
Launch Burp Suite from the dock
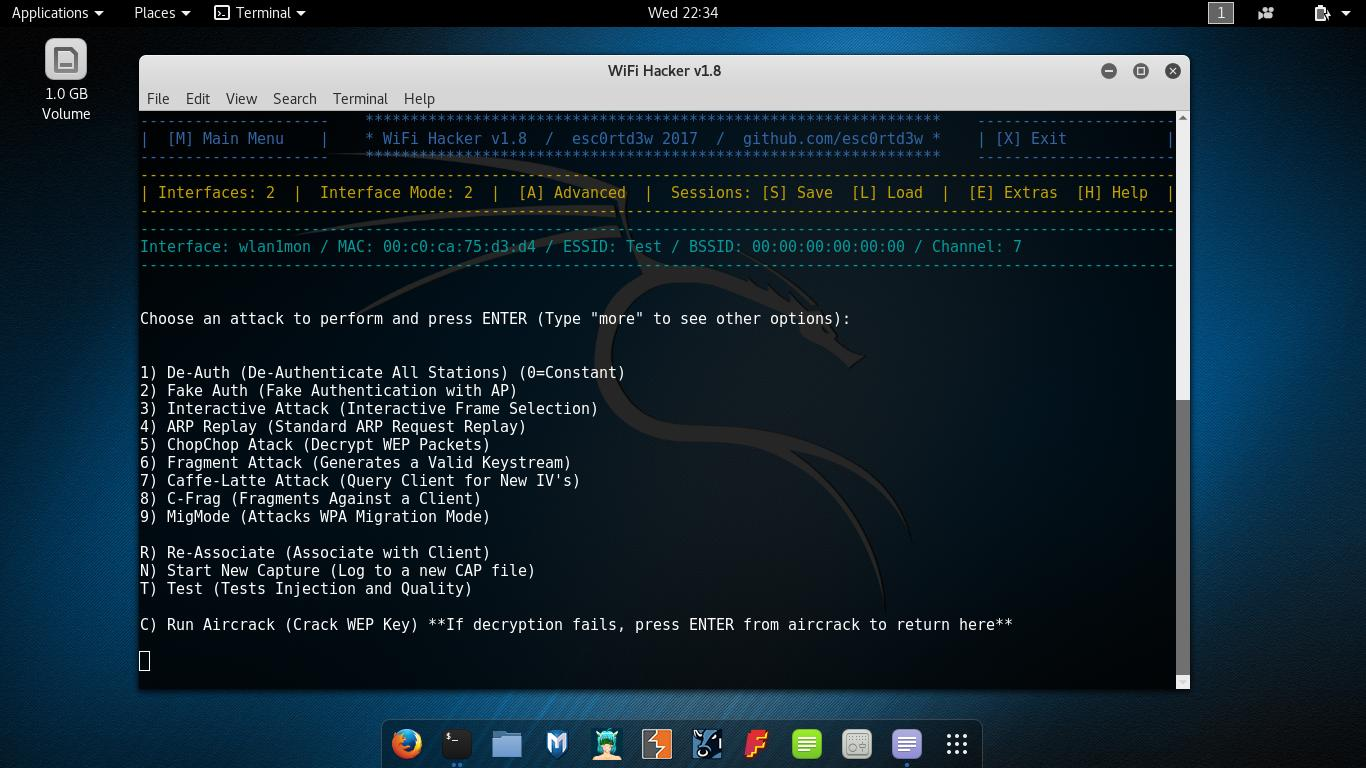(656, 744)
